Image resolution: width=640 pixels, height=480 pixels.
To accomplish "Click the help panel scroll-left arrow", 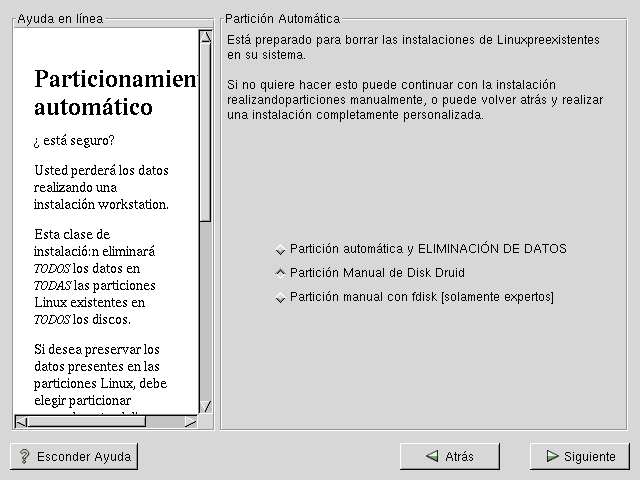I will (x=20, y=421).
